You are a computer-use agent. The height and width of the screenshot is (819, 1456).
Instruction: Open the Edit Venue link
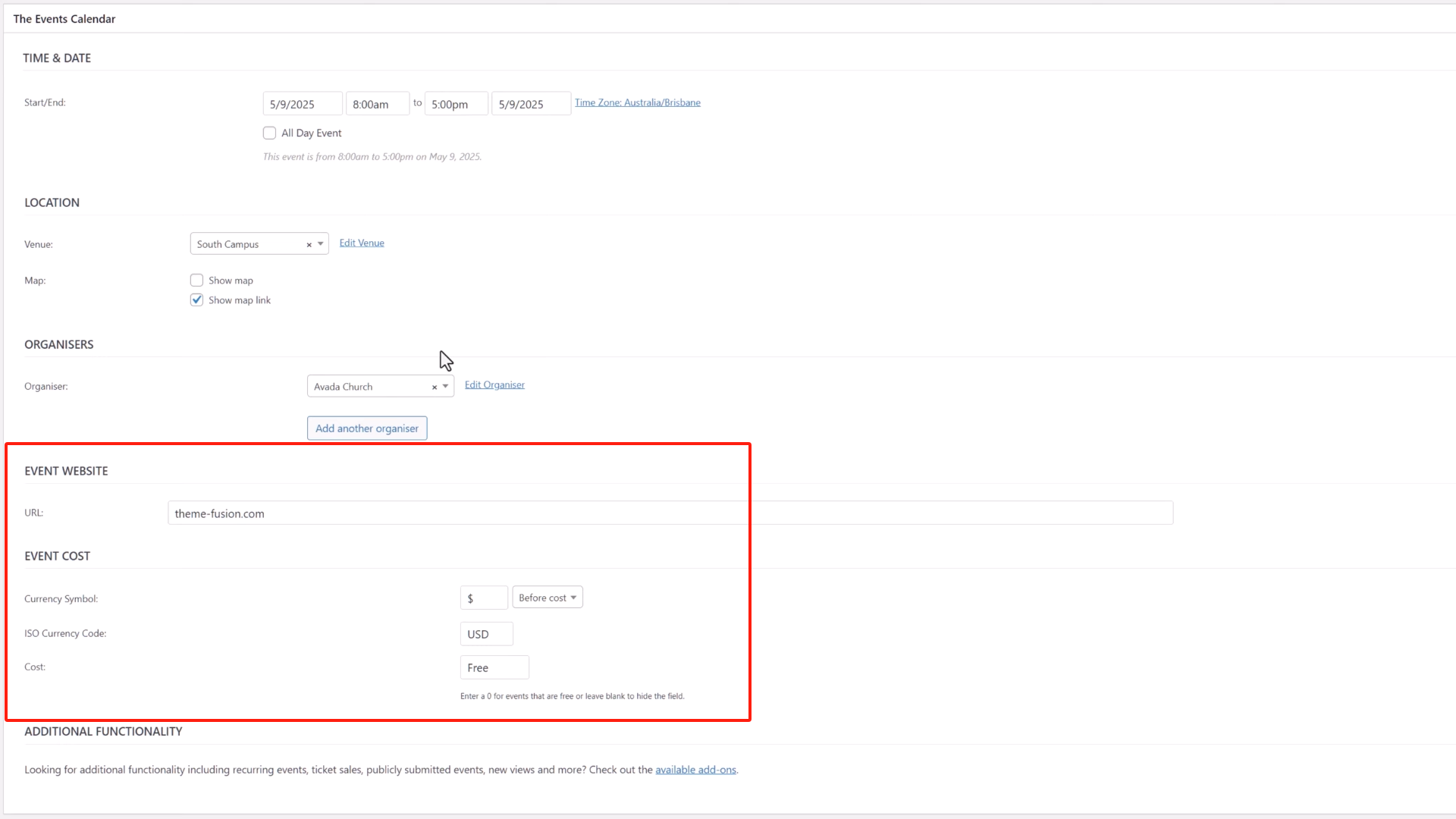coord(362,243)
